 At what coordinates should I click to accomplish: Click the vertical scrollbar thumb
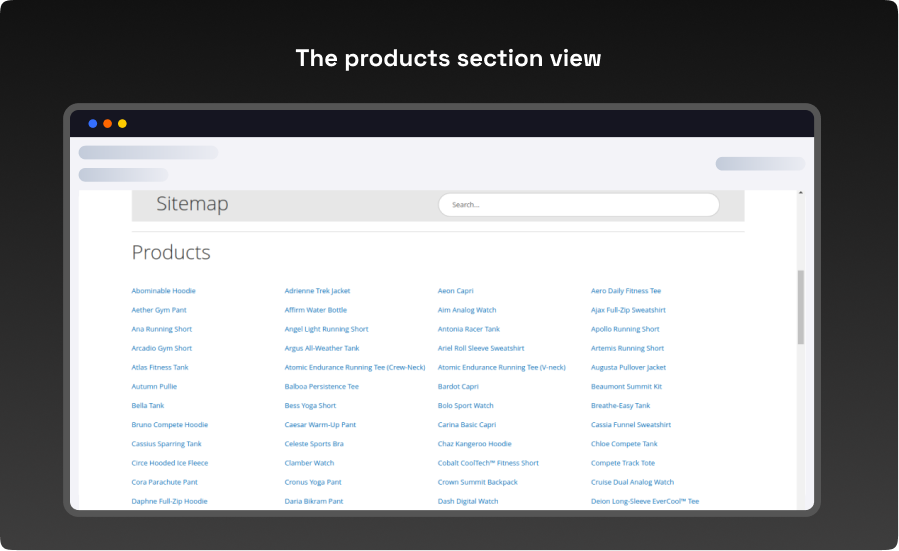coord(800,306)
